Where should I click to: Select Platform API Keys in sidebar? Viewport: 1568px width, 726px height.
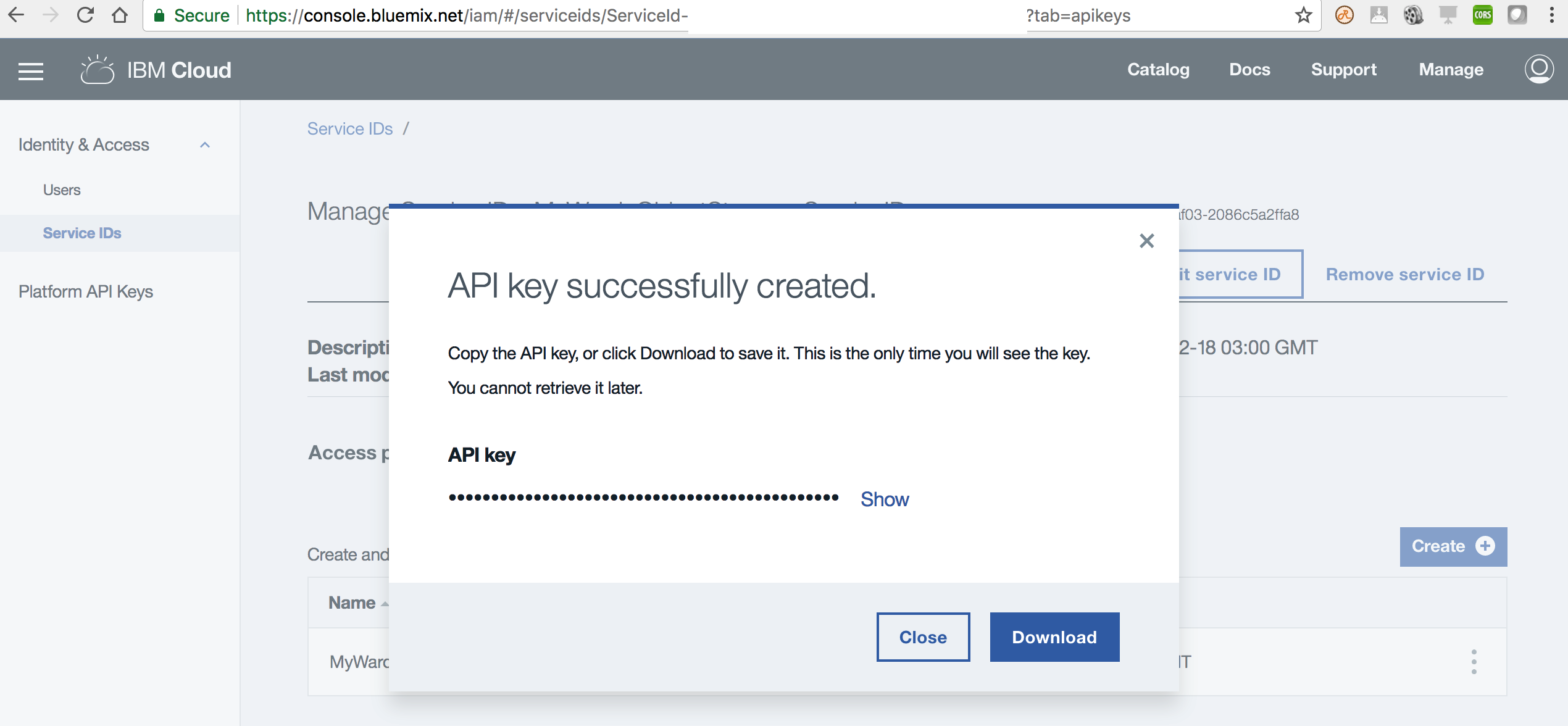[86, 291]
